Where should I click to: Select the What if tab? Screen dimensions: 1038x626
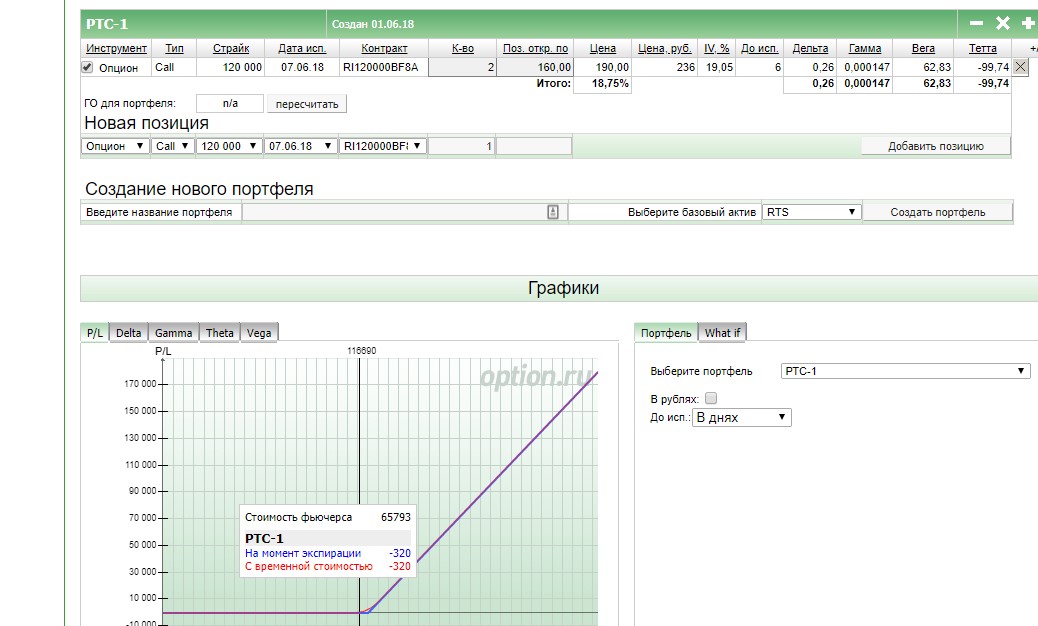coord(722,333)
